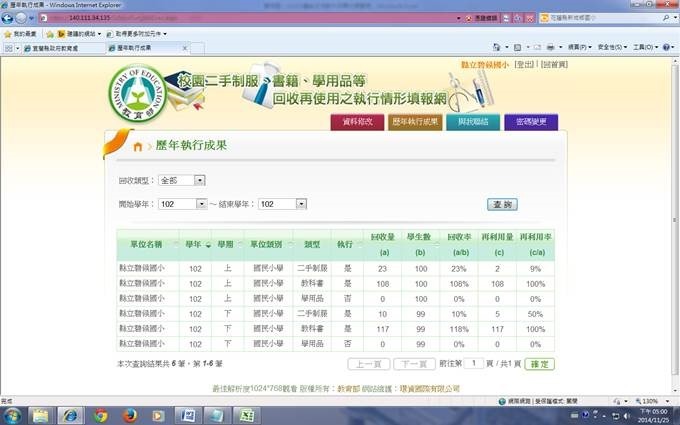This screenshot has height=425, width=680.
Task: Sort by the 學期 column header
Action: tap(227, 245)
